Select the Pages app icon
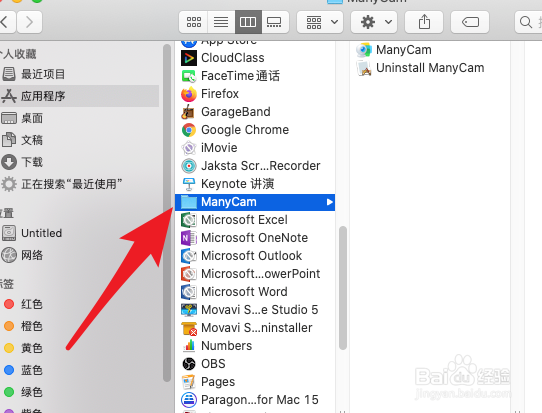The height and width of the screenshot is (413, 542). pos(189,382)
